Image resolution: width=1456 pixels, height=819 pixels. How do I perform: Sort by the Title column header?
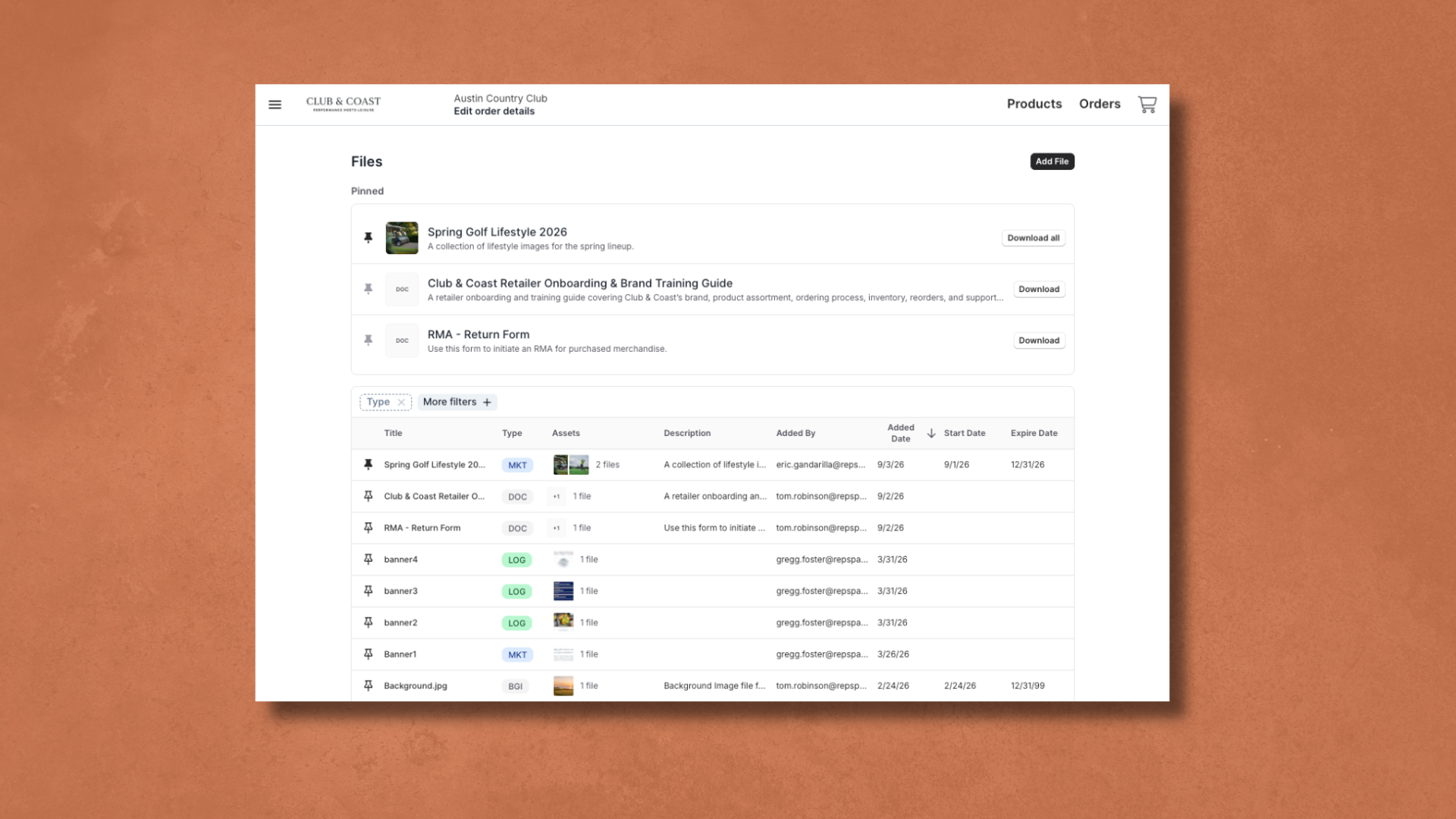tap(393, 433)
